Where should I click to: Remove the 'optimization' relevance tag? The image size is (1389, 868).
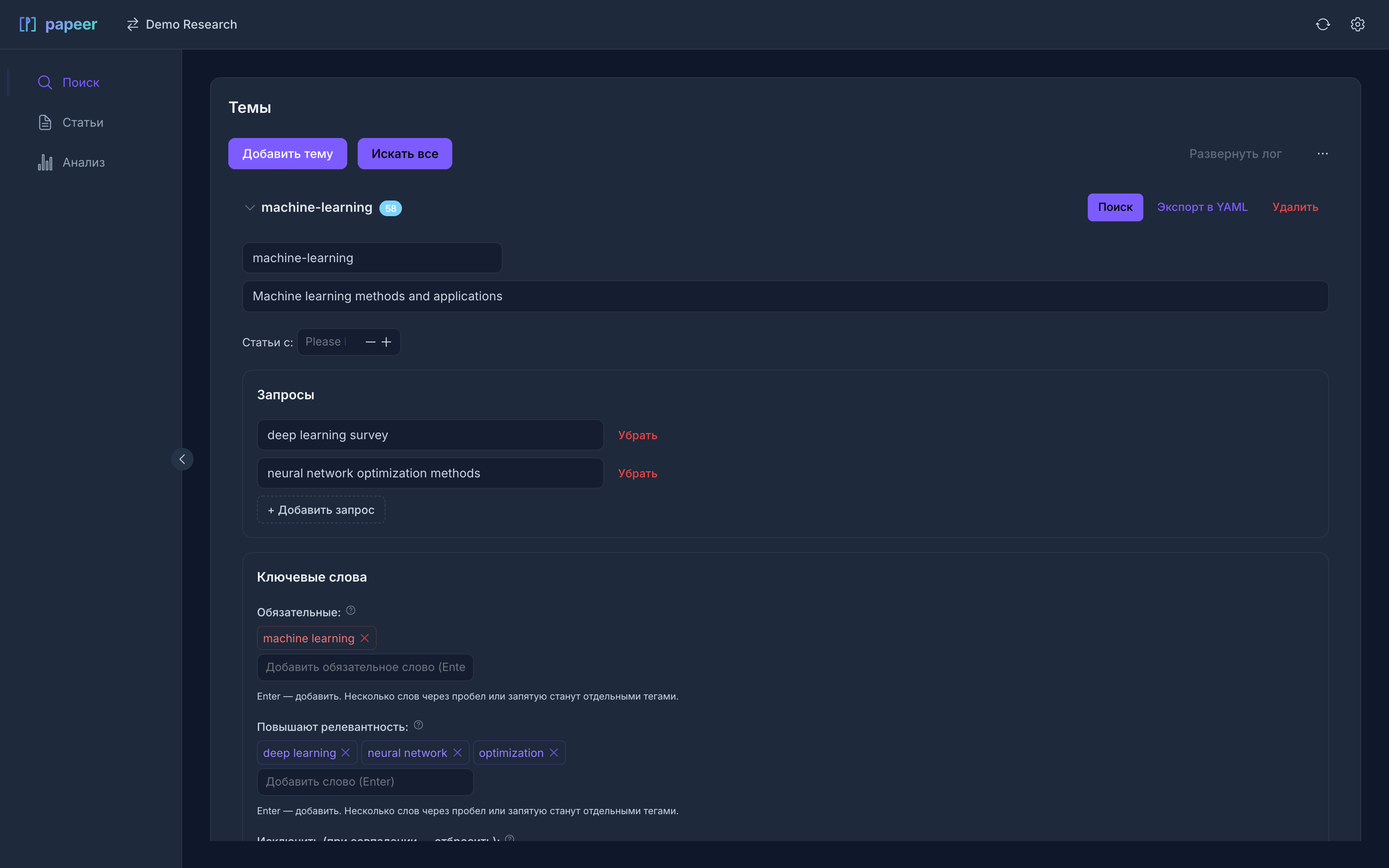click(x=554, y=753)
